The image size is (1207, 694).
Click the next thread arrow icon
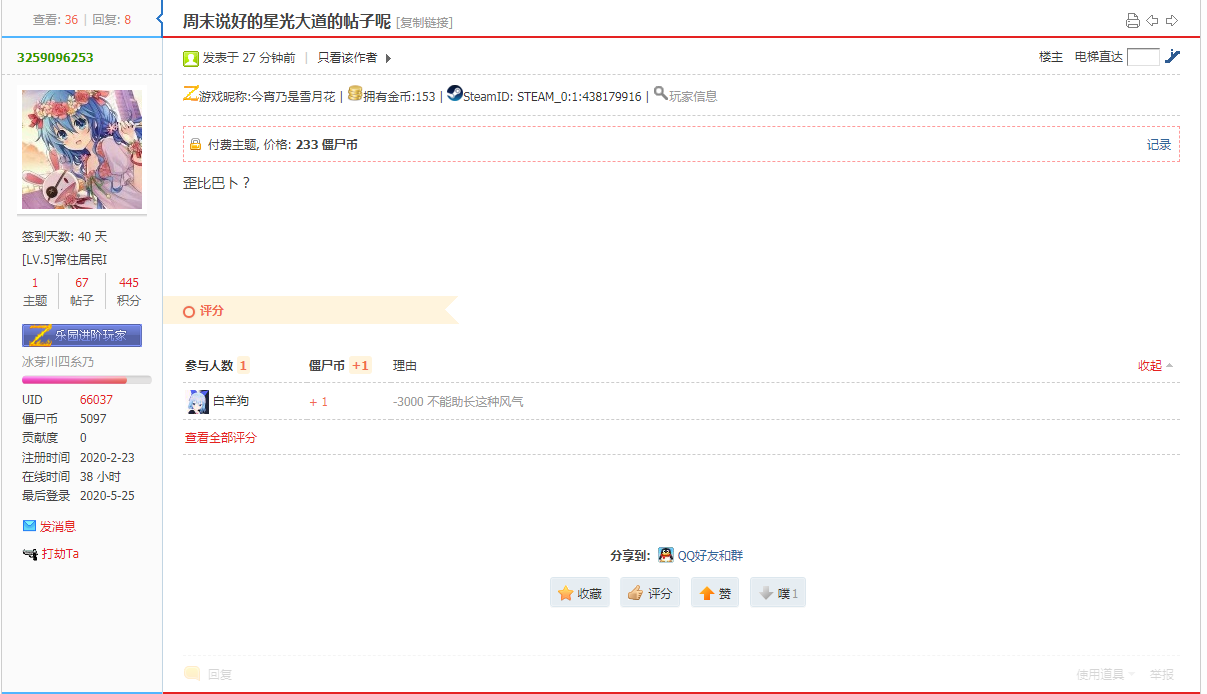click(1172, 19)
